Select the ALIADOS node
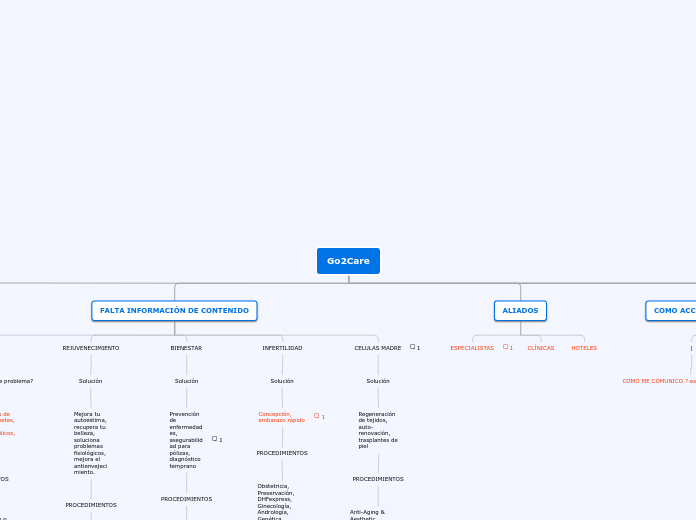696x520 pixels. pos(520,311)
